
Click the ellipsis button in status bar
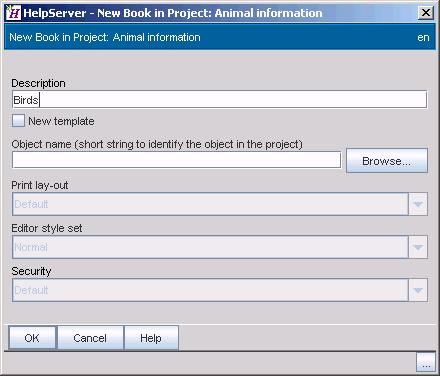tap(426, 362)
